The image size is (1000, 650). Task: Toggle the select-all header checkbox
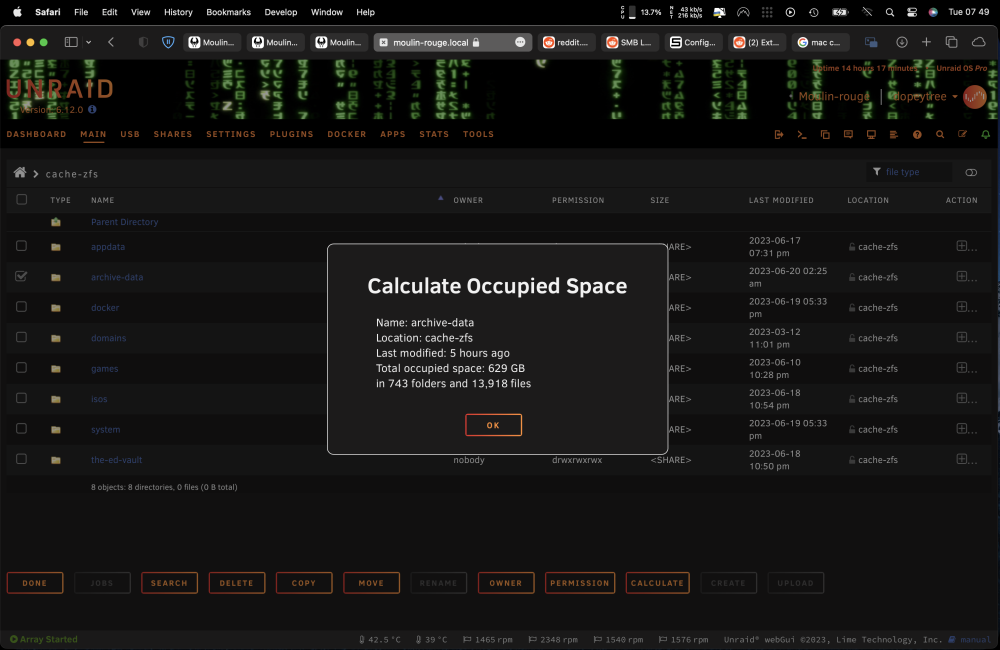[21, 199]
